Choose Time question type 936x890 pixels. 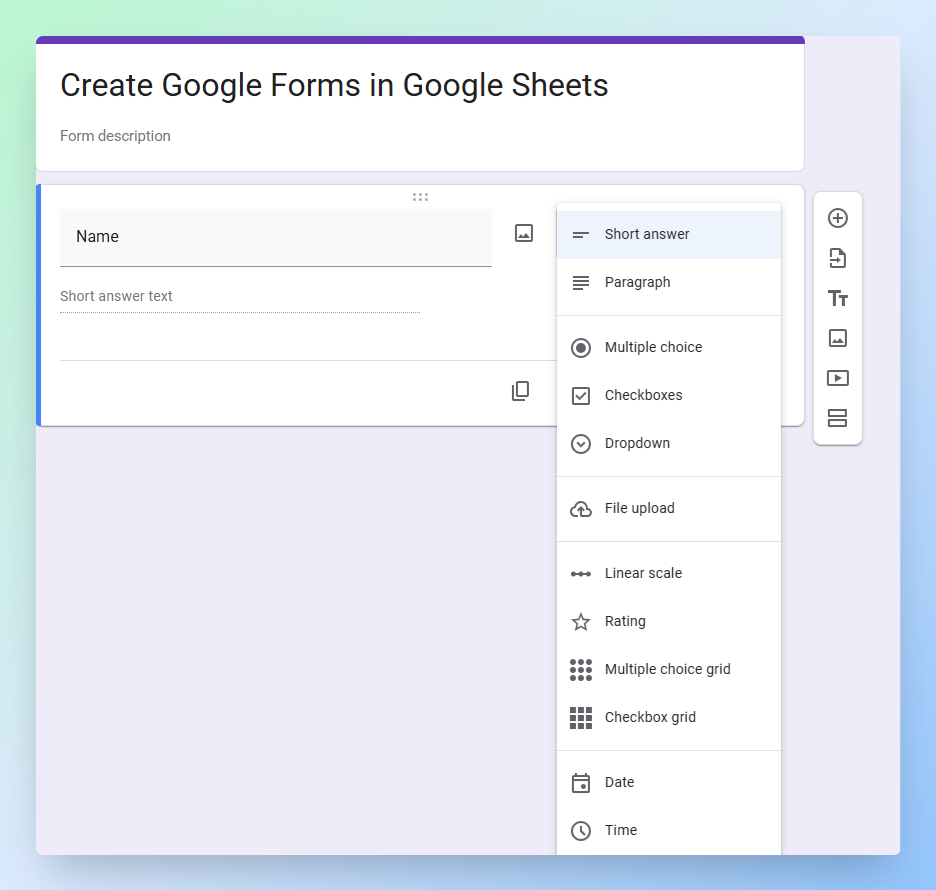coord(669,830)
